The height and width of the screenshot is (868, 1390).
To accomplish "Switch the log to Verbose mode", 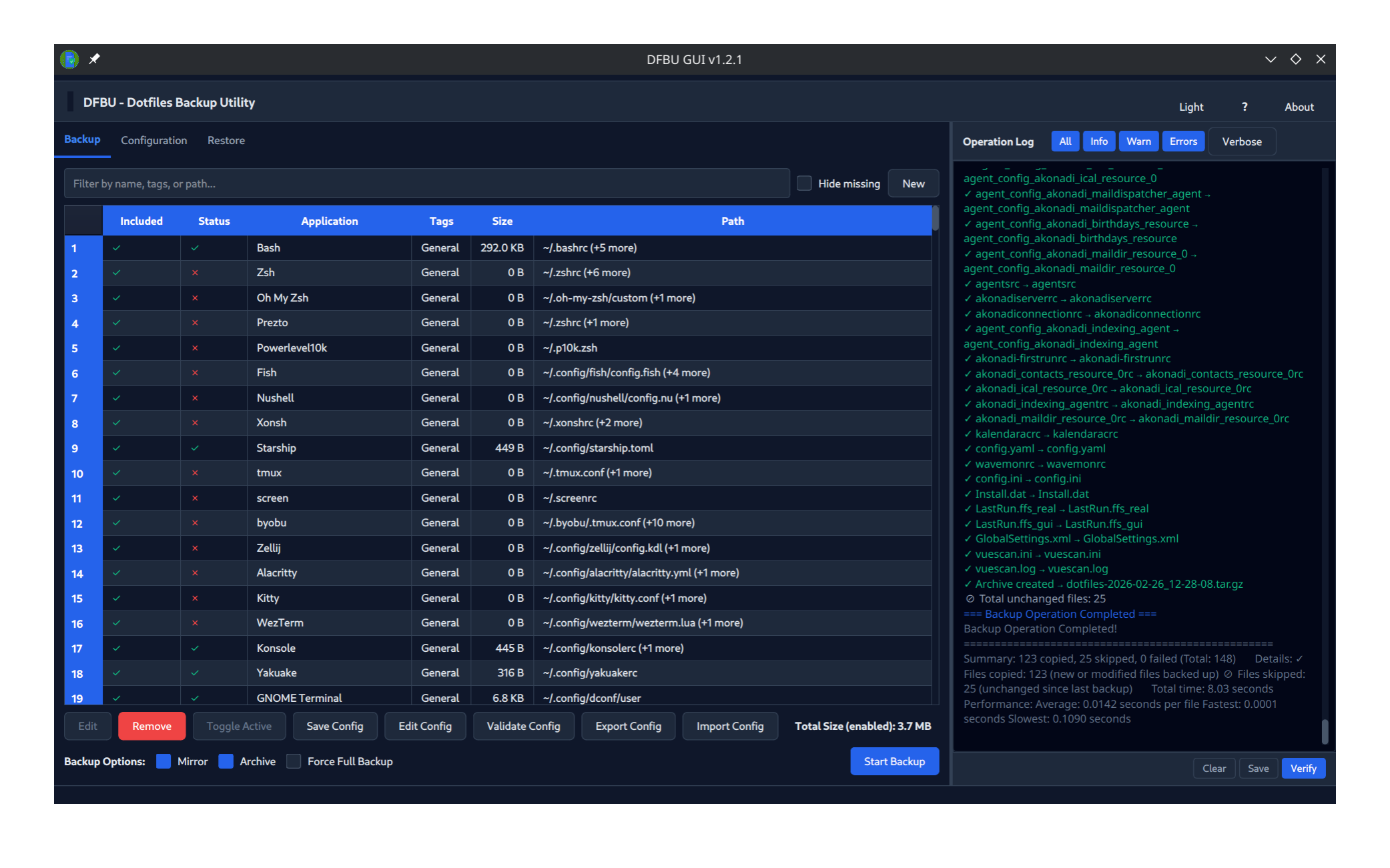I will pyautogui.click(x=1241, y=141).
